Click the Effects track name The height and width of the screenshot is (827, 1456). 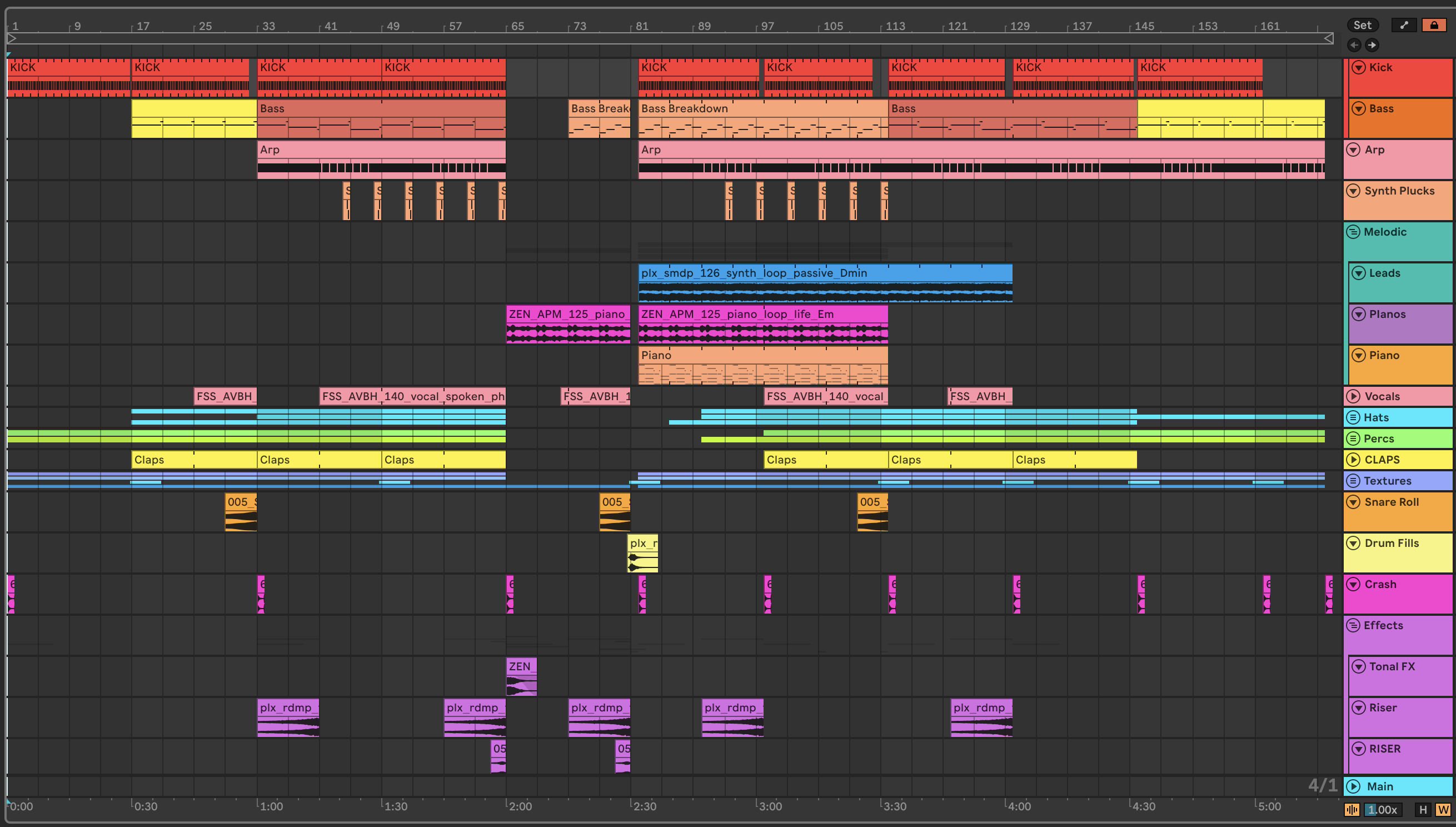tap(1383, 625)
